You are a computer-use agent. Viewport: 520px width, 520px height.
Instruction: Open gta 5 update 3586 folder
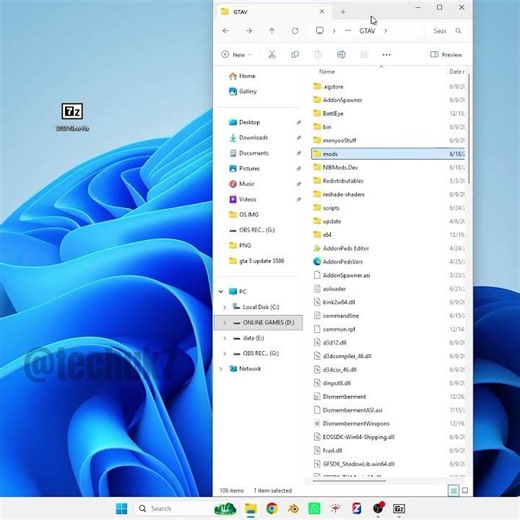click(x=257, y=261)
